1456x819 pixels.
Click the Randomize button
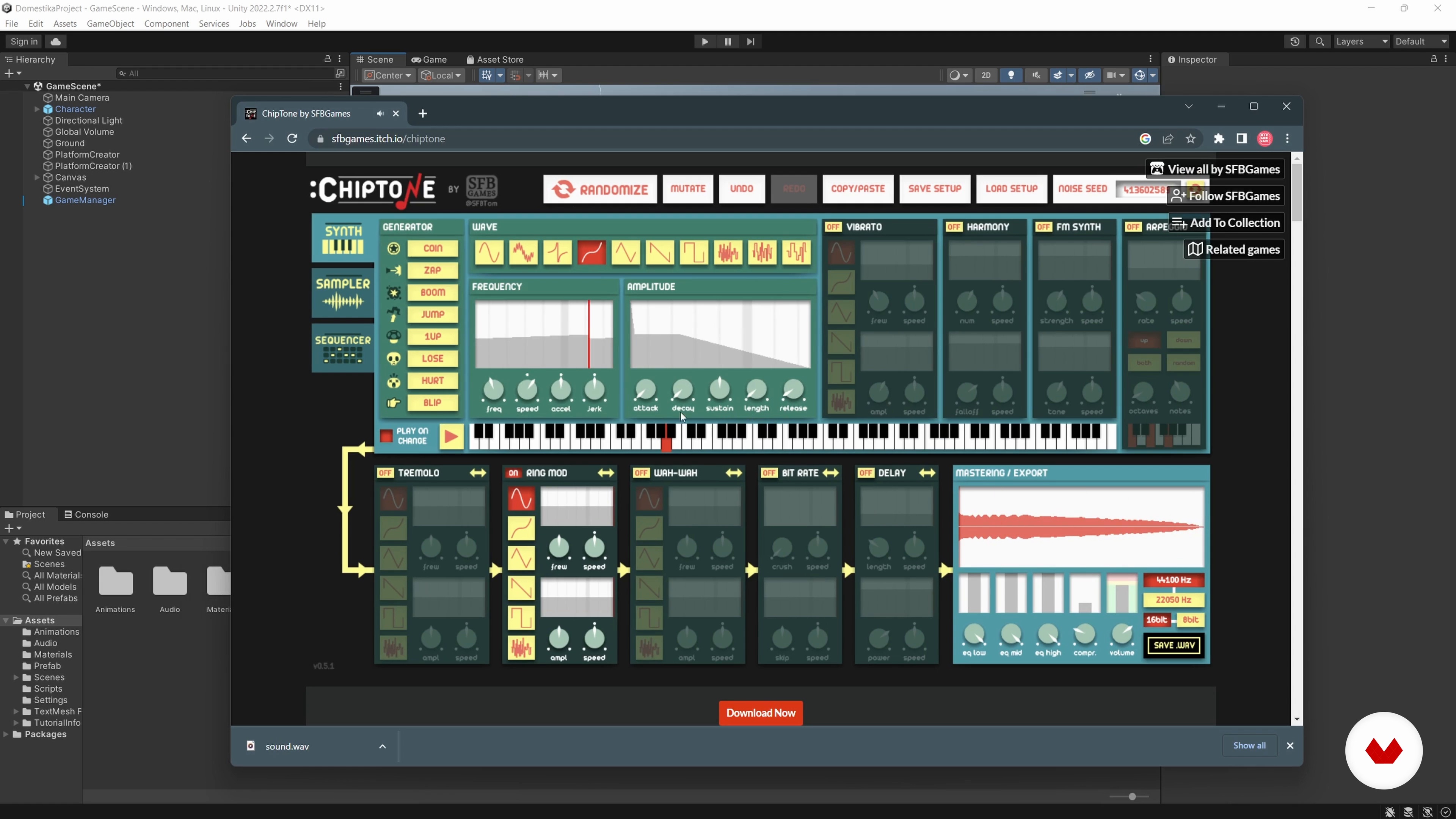coord(600,189)
